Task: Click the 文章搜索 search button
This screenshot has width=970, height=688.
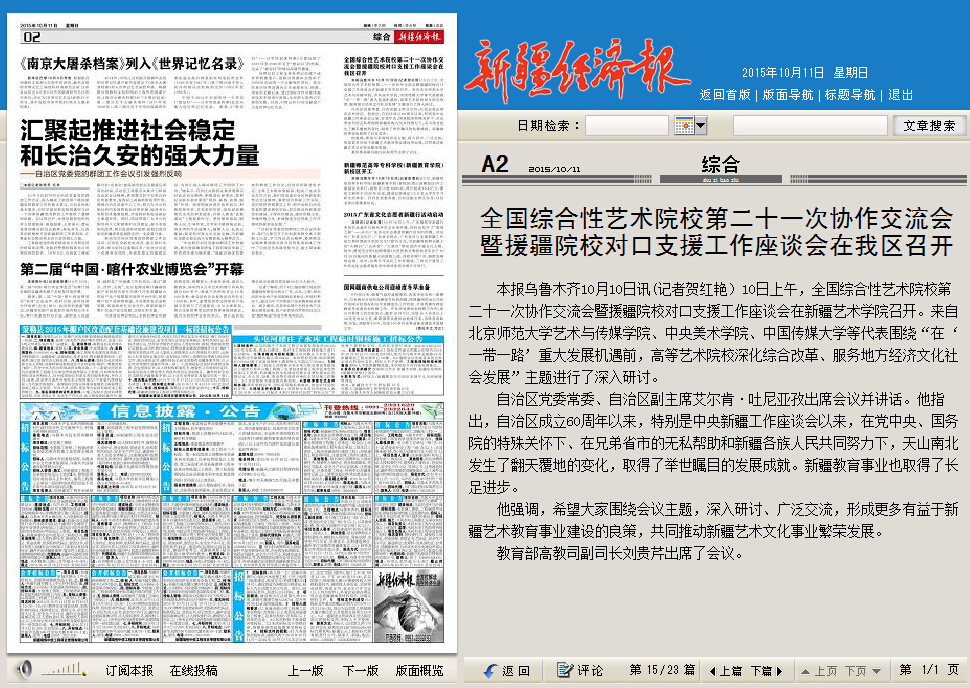Action: pos(929,126)
